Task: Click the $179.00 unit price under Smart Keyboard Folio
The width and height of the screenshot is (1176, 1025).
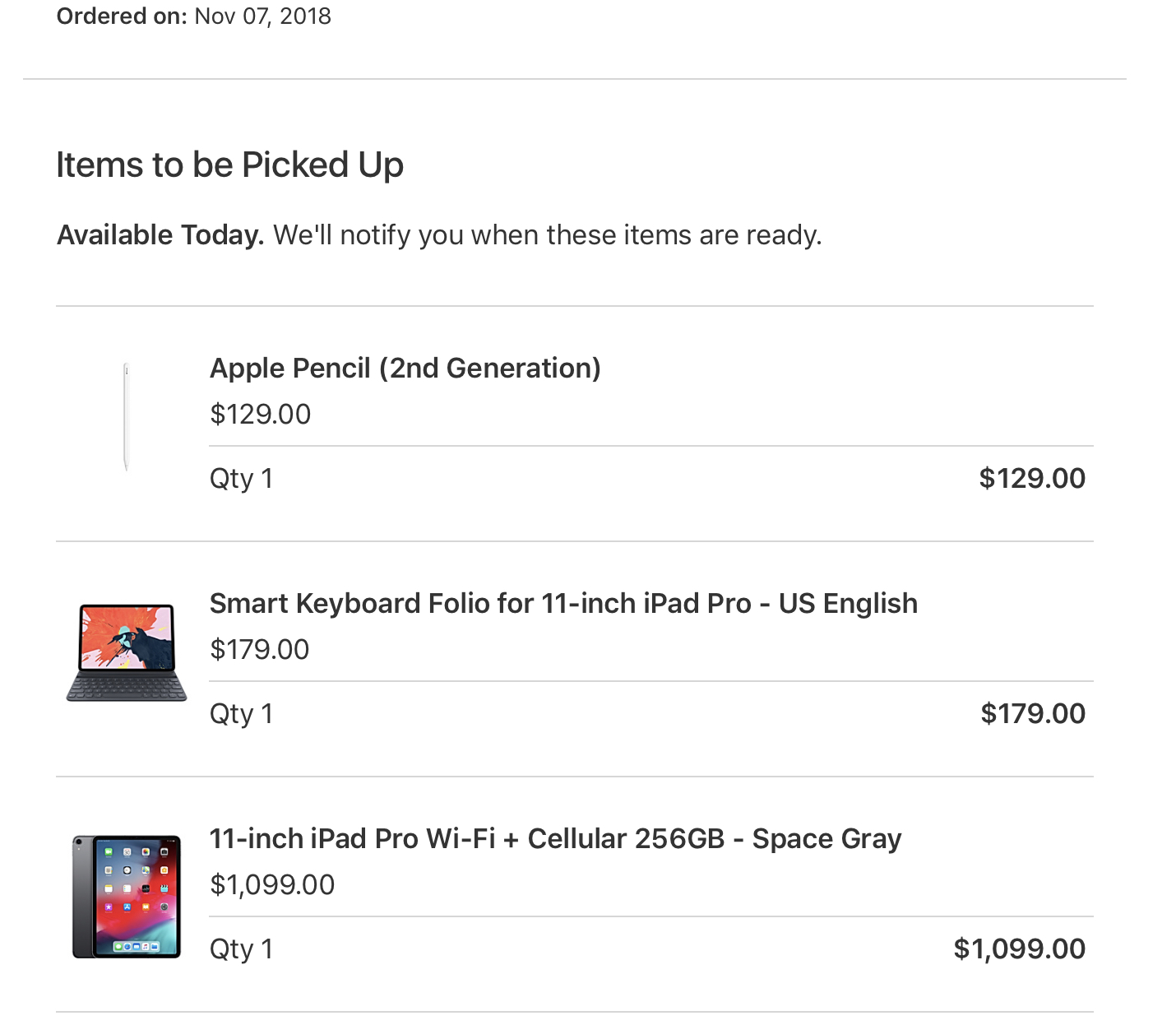Action: [x=260, y=649]
